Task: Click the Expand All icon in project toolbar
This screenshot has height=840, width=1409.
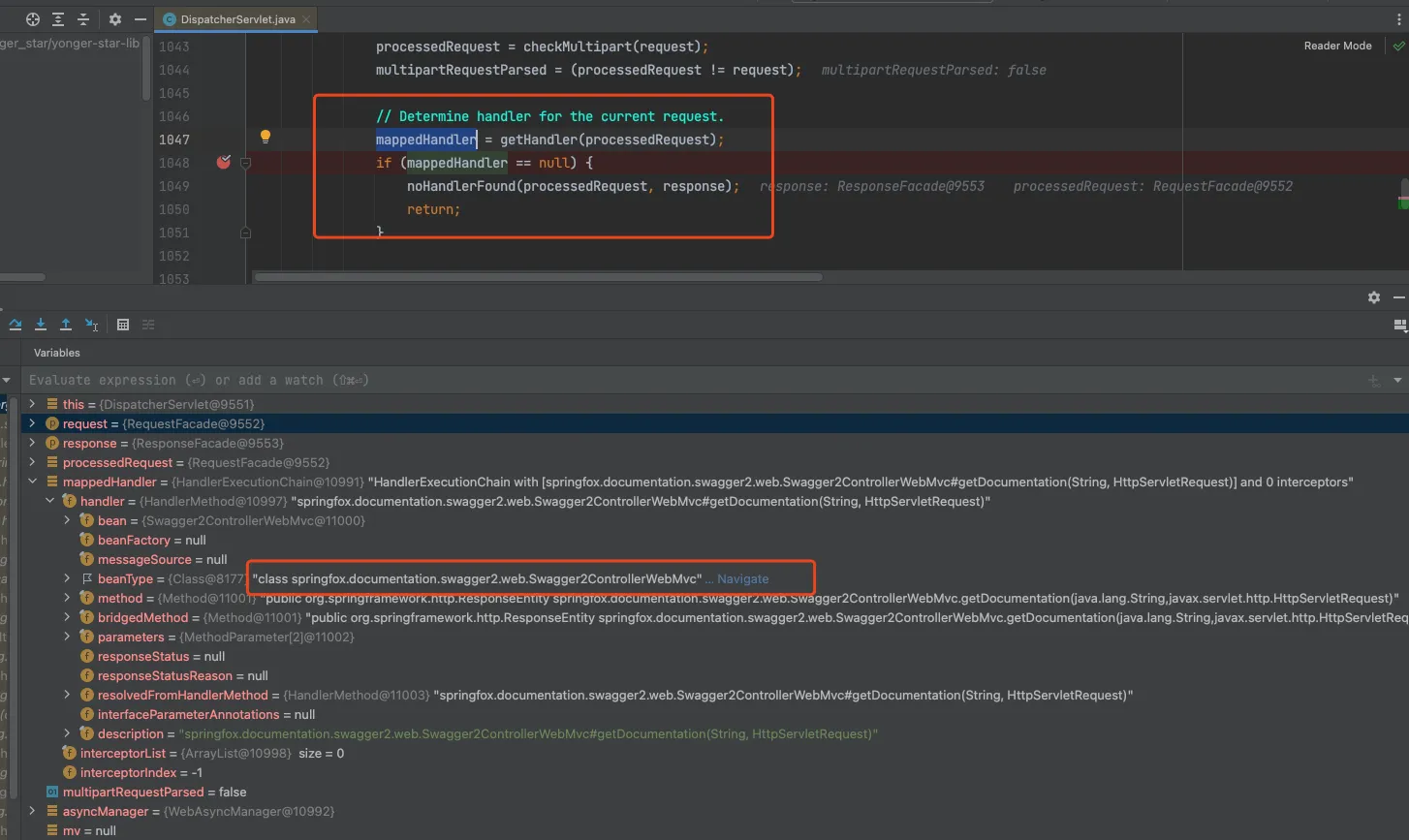Action: click(58, 19)
